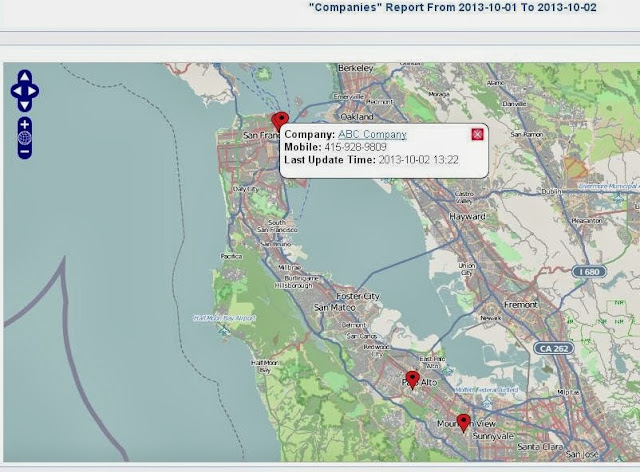Select the Mountain View red marker
Image resolution: width=640 pixels, height=472 pixels.
coord(463,423)
